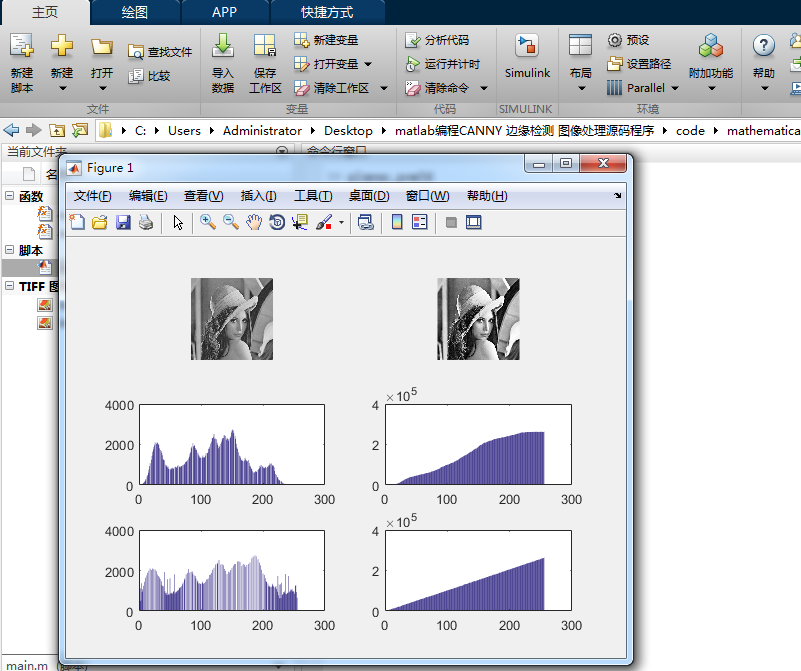Open the Clear Commands (清除命令) dropdown arrow

pyautogui.click(x=484, y=88)
